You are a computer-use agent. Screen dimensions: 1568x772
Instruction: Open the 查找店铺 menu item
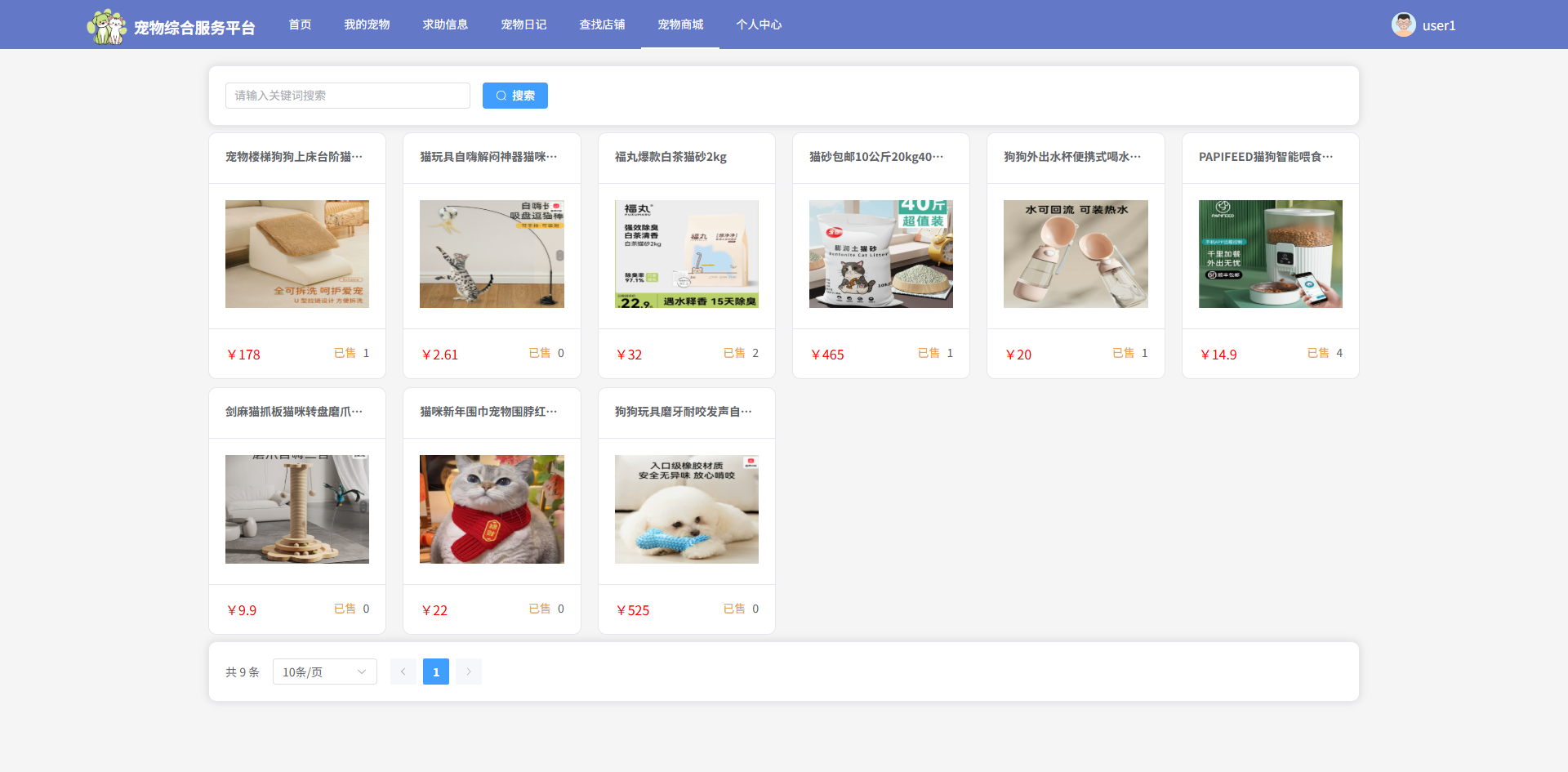602,25
